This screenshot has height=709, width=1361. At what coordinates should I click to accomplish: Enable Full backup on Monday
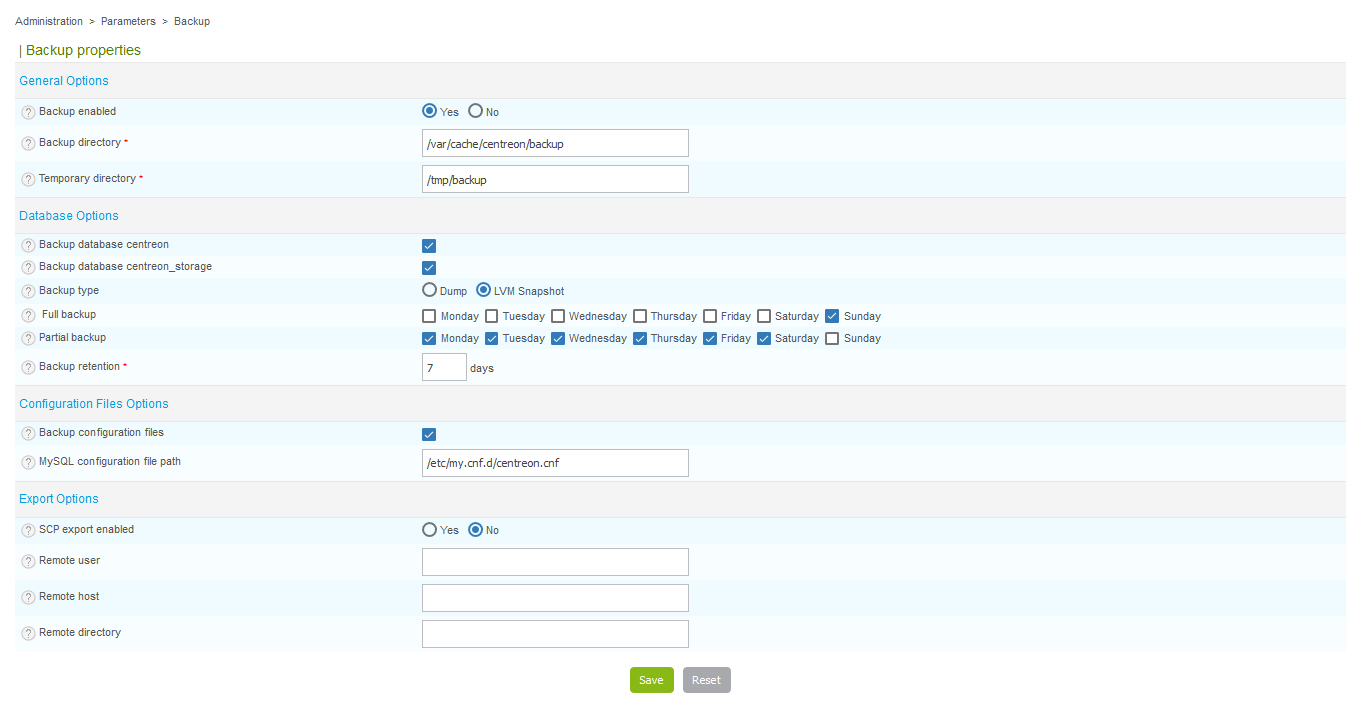point(429,316)
